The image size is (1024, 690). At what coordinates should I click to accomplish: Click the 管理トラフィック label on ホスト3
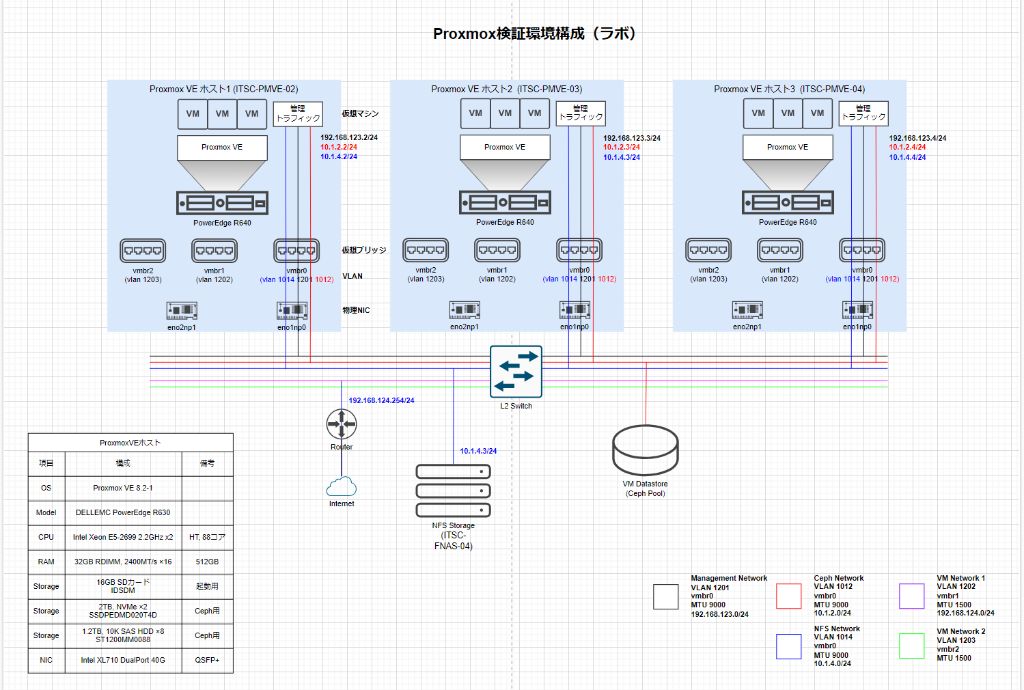[x=862, y=113]
